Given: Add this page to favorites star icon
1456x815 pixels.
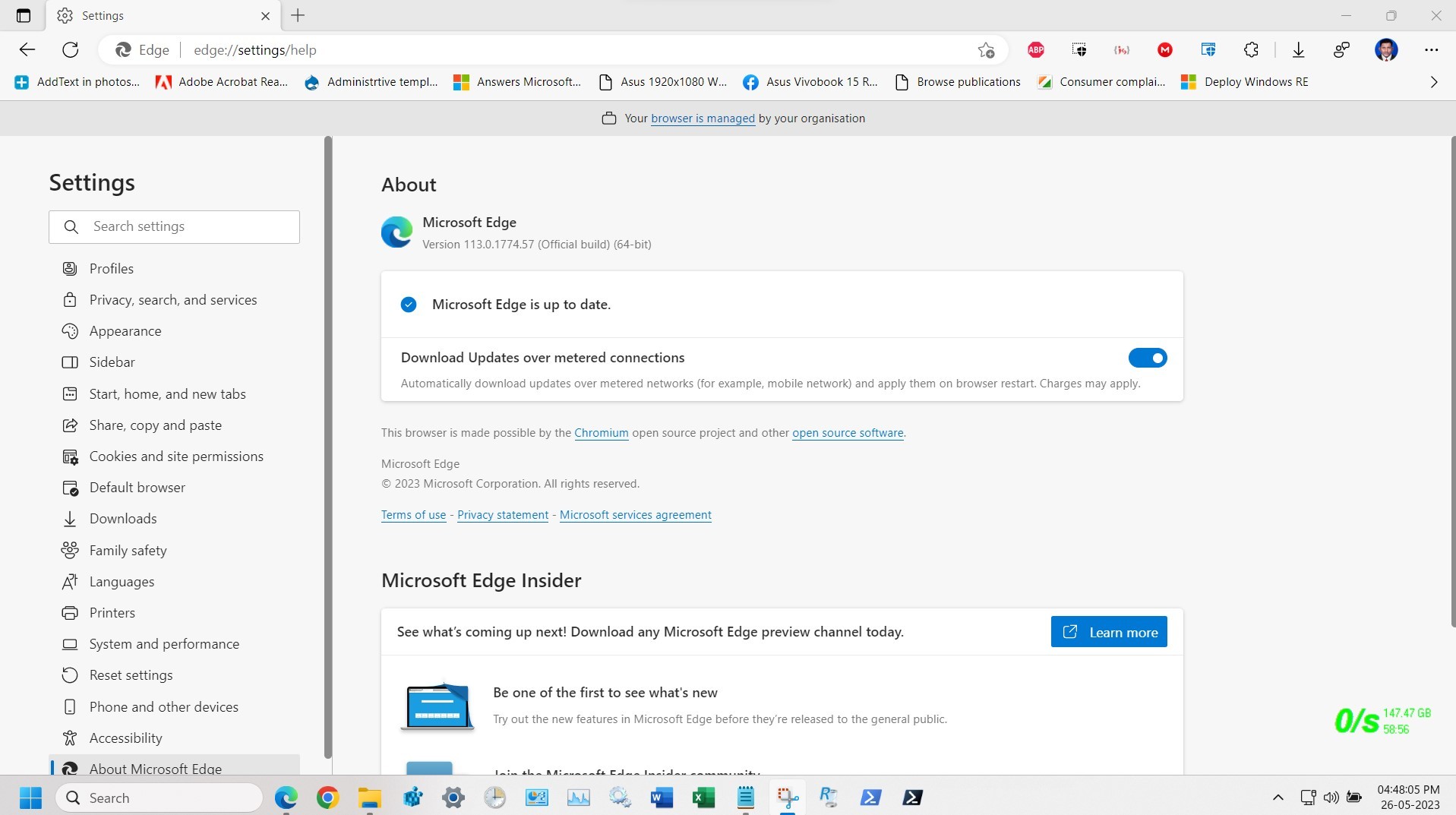Looking at the screenshot, I should click(x=986, y=50).
